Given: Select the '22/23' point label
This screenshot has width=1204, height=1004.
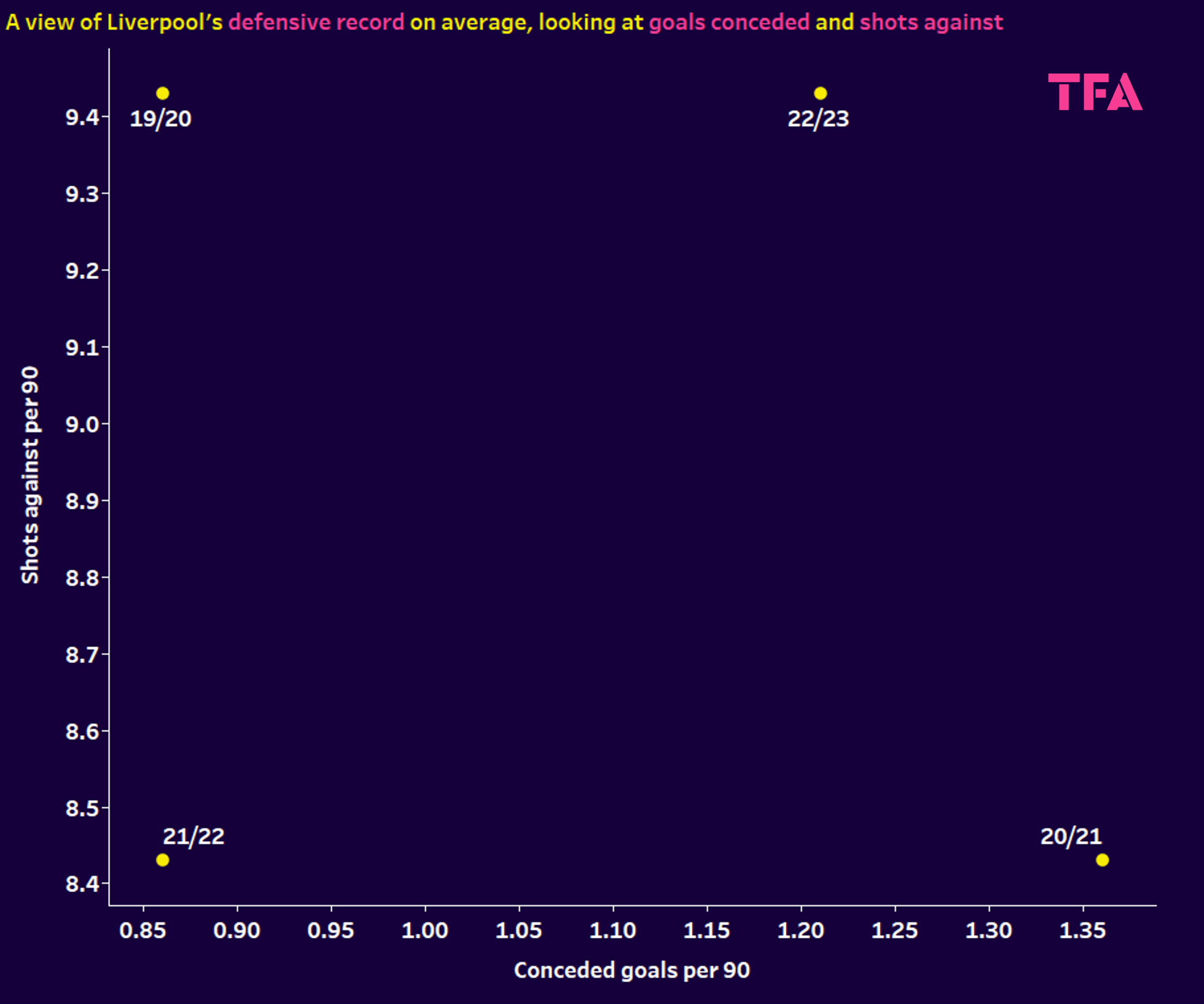Looking at the screenshot, I should pyautogui.click(x=818, y=119).
